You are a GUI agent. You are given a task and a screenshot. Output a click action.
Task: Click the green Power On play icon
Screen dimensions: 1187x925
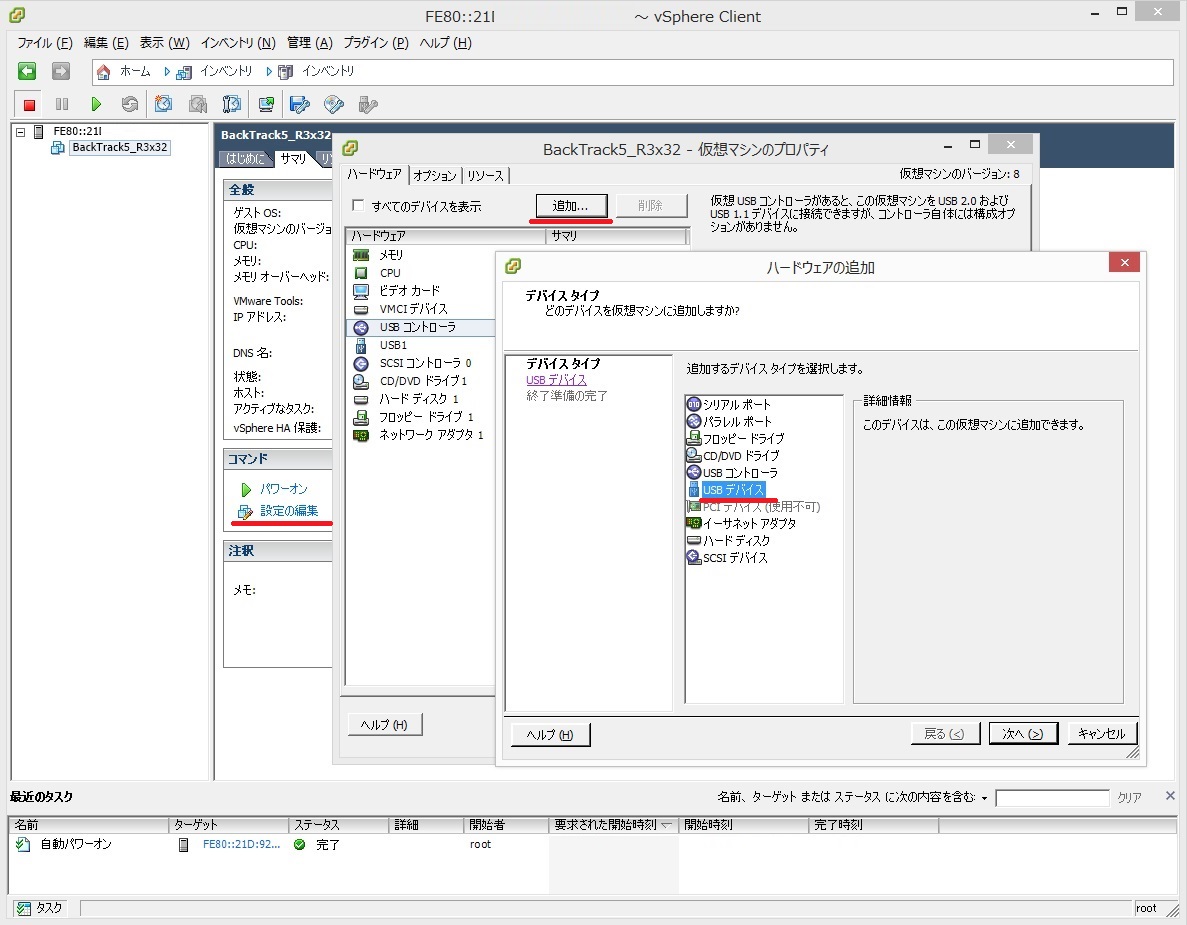click(95, 104)
